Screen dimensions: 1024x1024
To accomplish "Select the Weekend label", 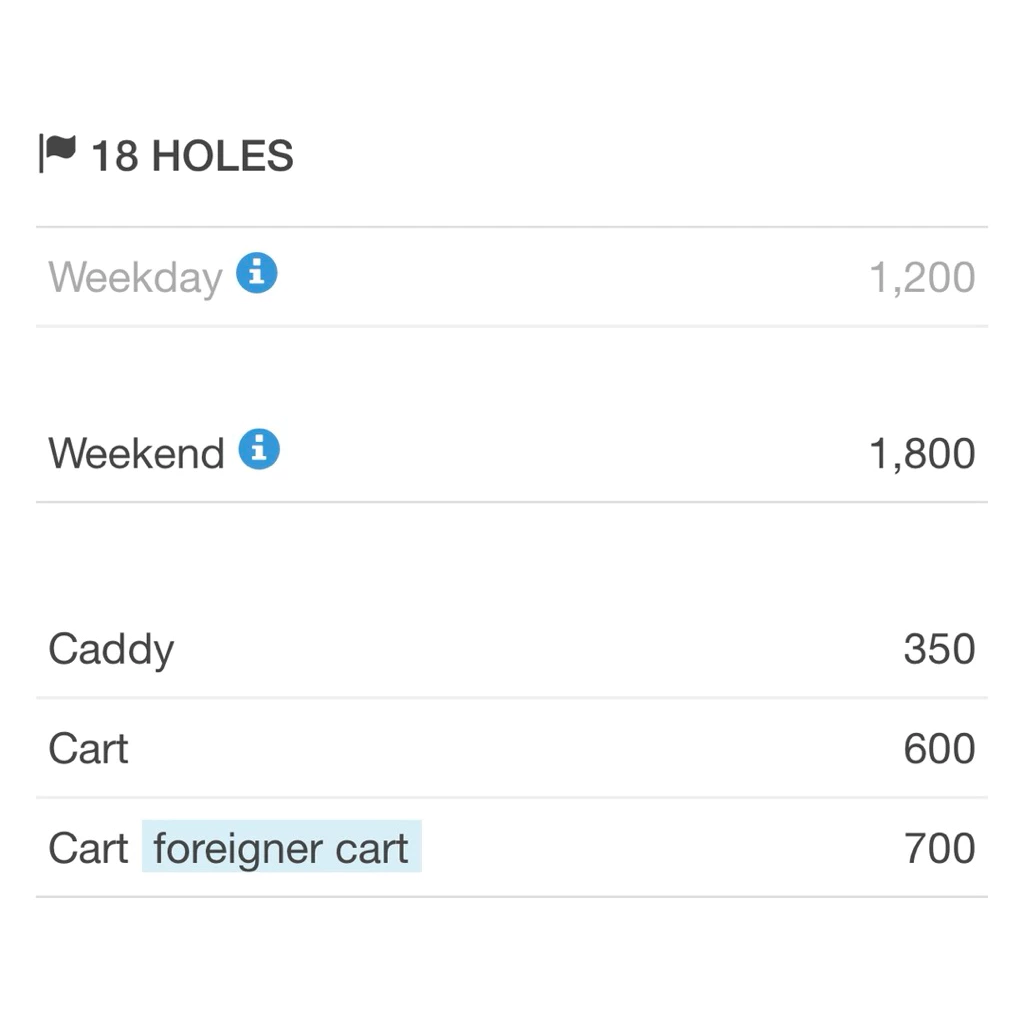I will click(136, 453).
